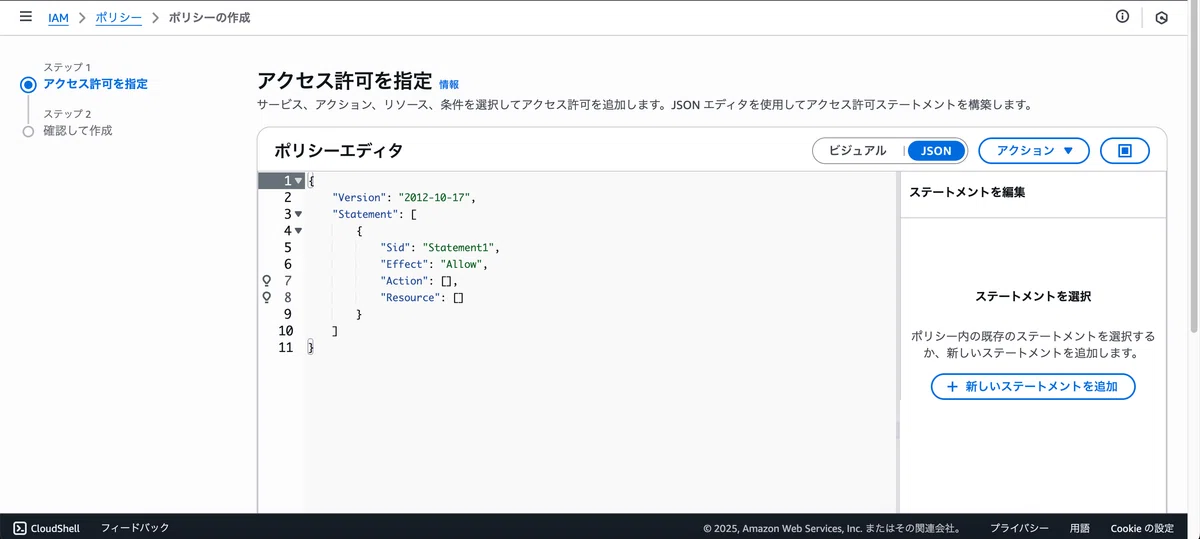Click the "Statement1" Sid value
This screenshot has width=1200, height=539.
(x=459, y=248)
